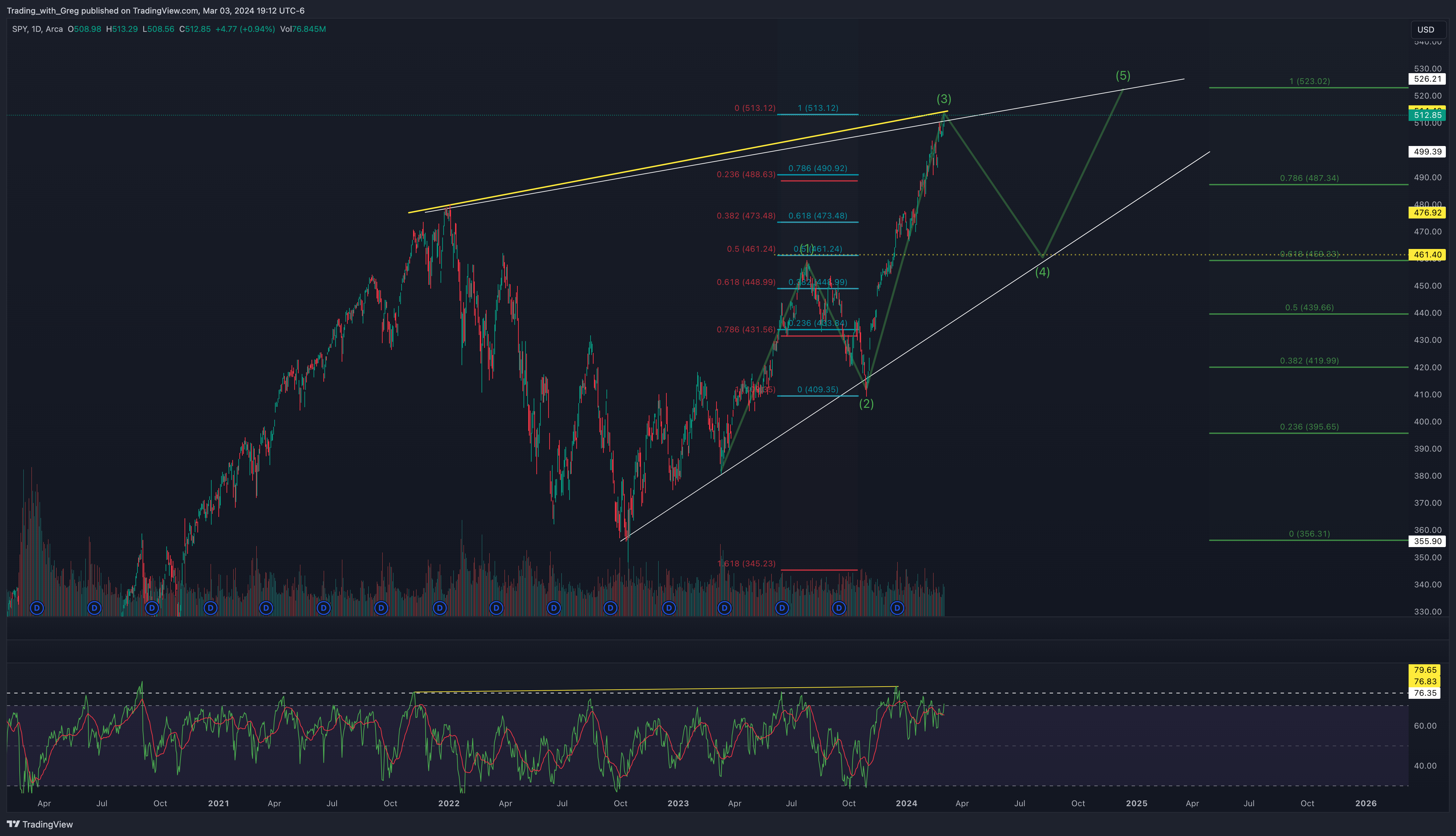Click the 2026 label on time axis
The height and width of the screenshot is (836, 1456).
point(1365,803)
